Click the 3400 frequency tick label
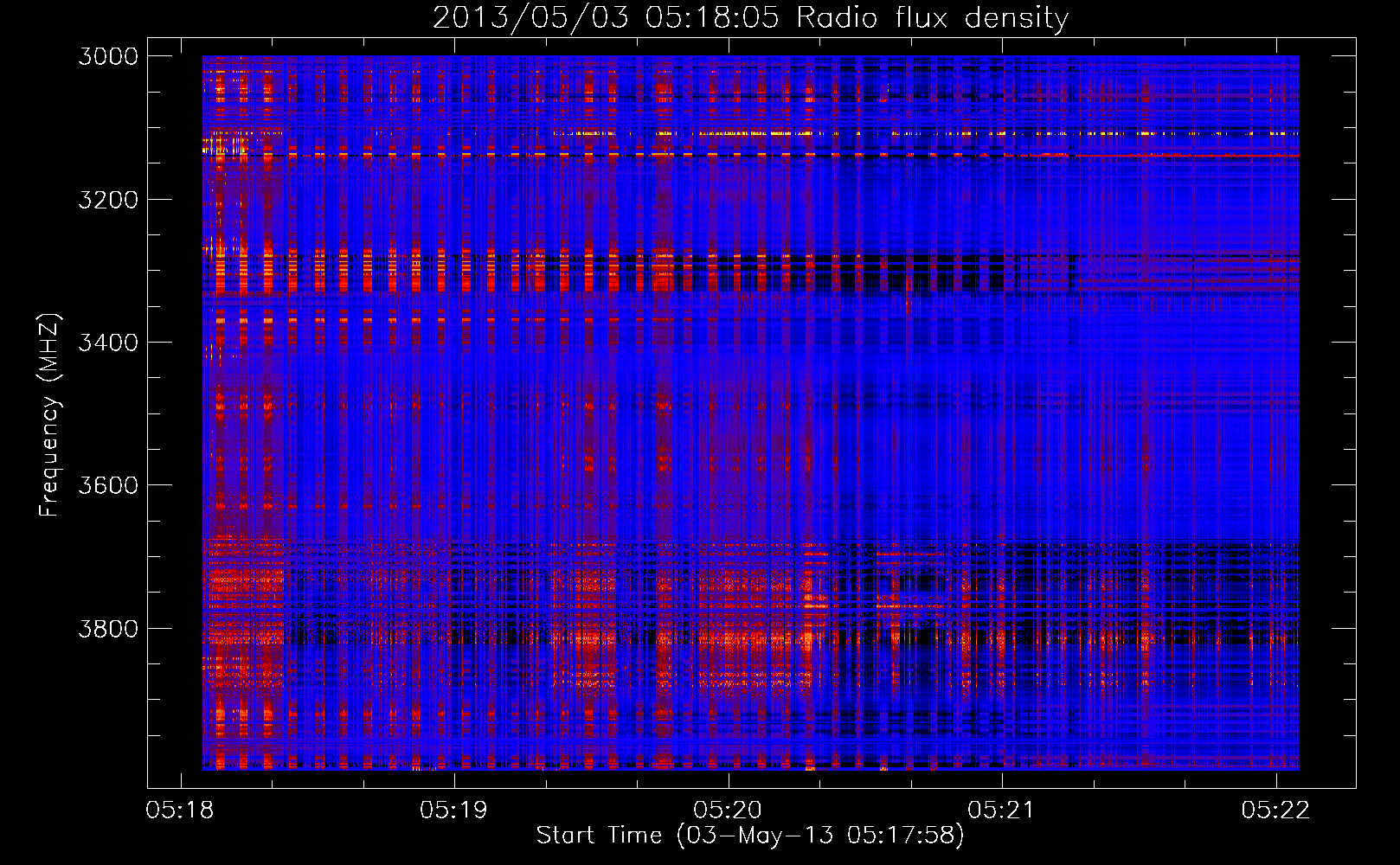 (x=108, y=343)
